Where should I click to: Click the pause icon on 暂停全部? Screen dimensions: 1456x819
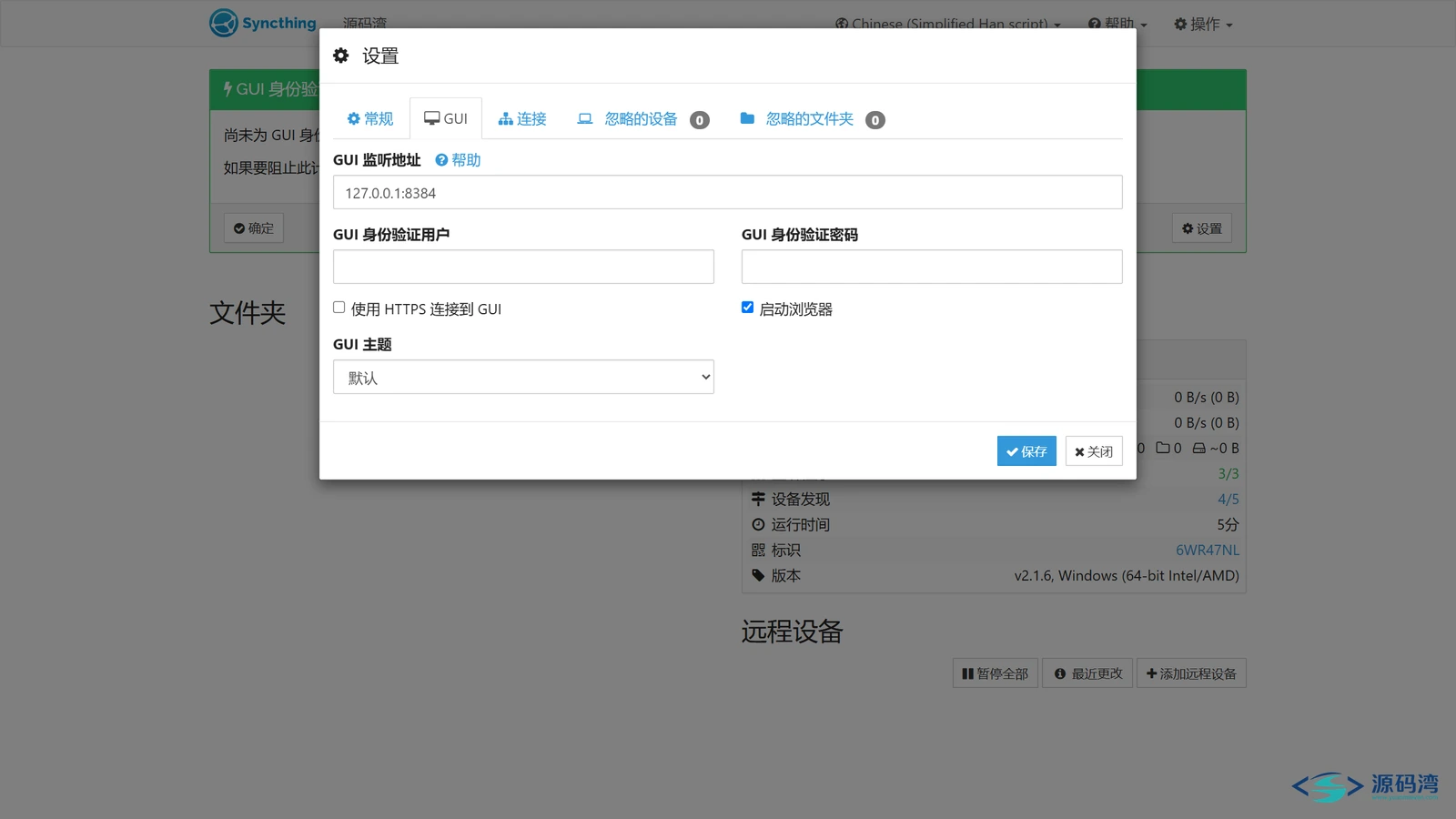(967, 673)
